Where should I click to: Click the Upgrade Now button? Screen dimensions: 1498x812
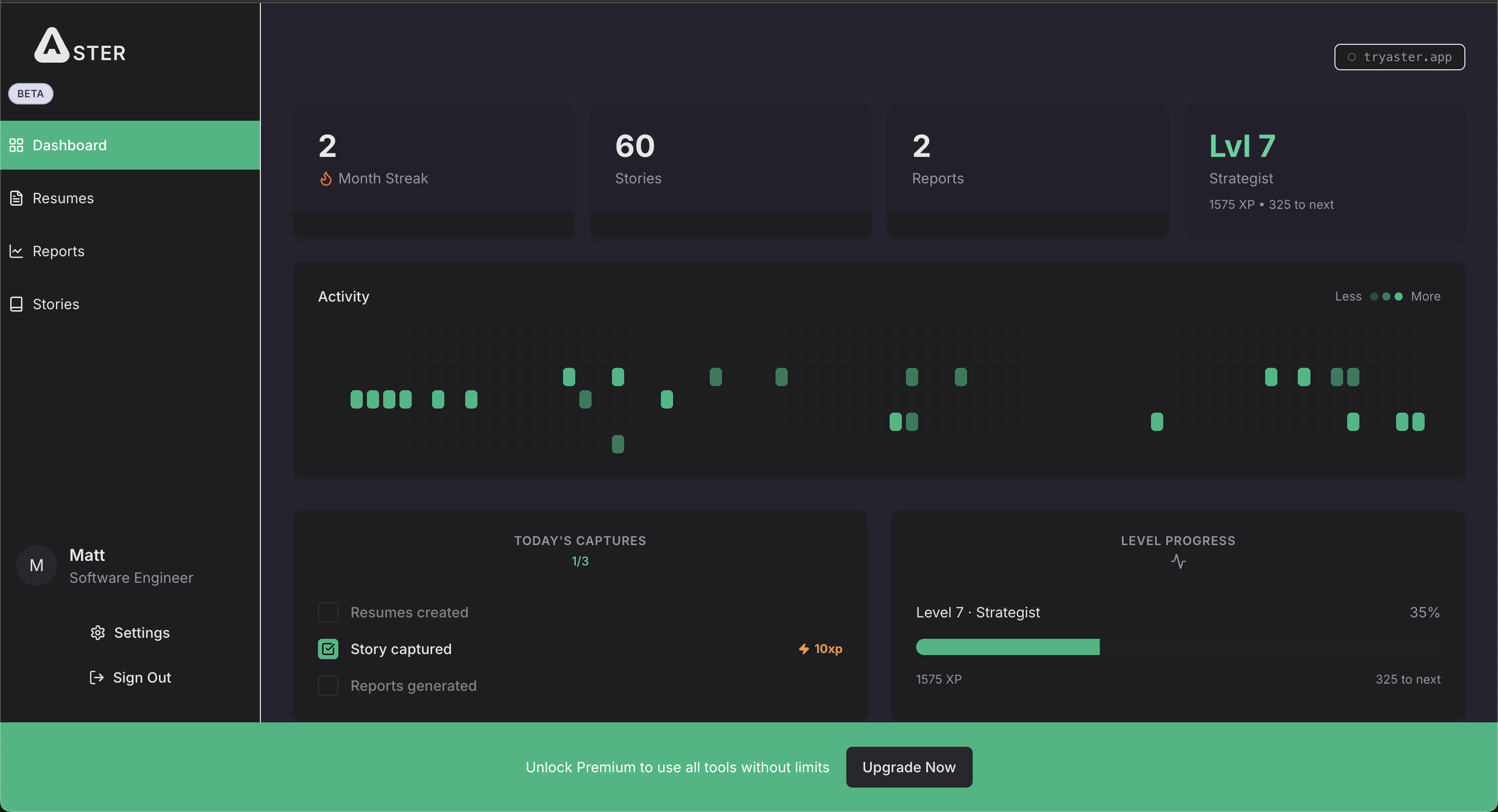[908, 767]
